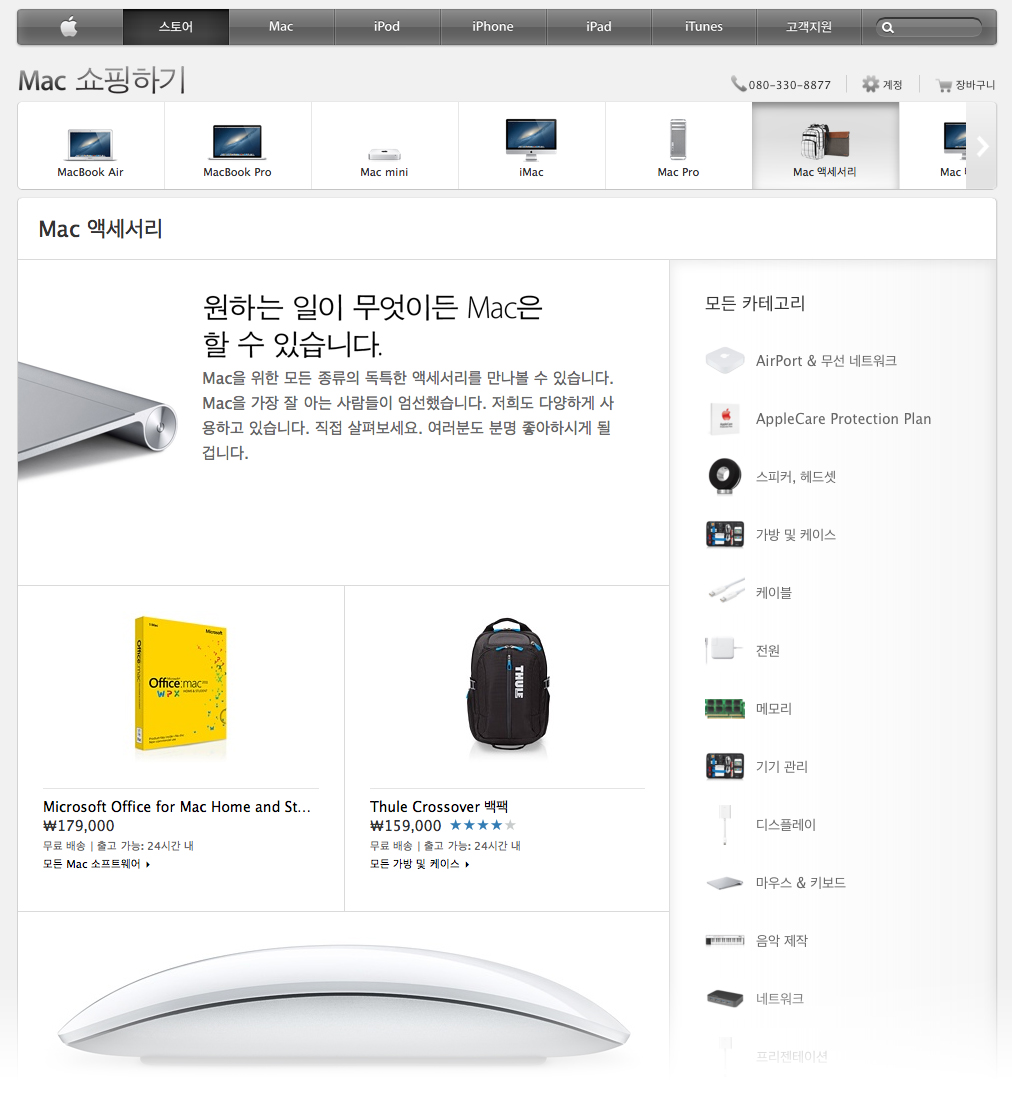Switch to the iPhone navigation tab
Screen dimensions: 1012x1115
tap(493, 27)
